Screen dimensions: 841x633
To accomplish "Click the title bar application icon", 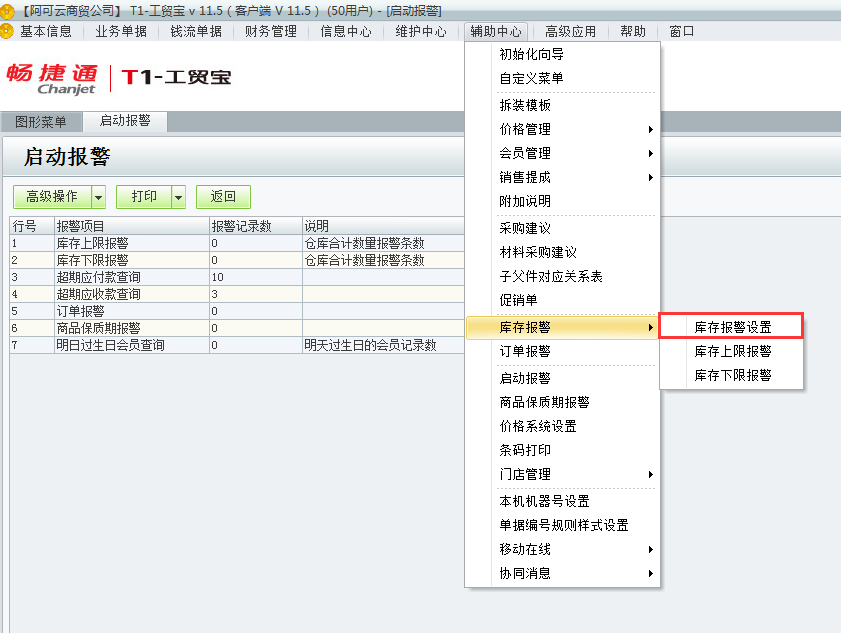I will click(9, 9).
